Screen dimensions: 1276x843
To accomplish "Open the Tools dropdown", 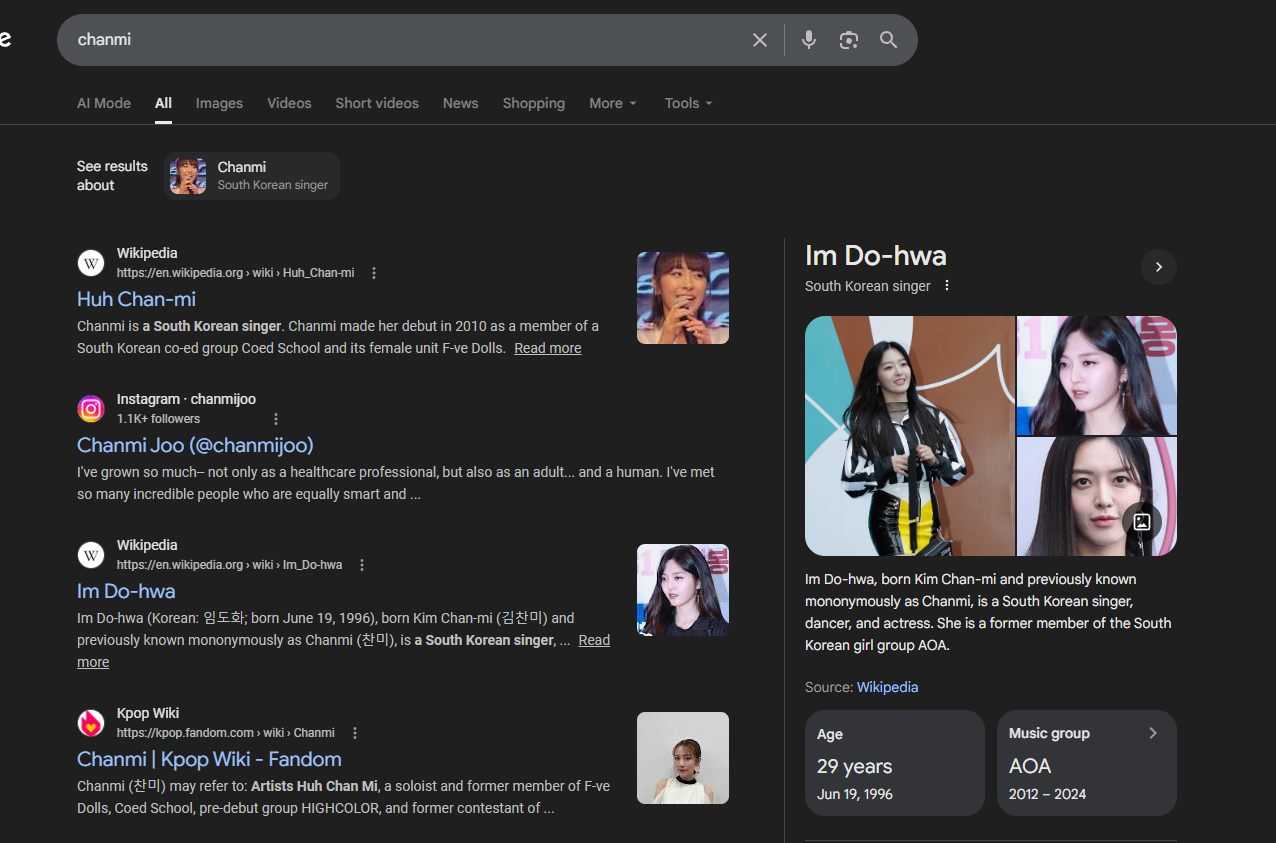I will (689, 103).
